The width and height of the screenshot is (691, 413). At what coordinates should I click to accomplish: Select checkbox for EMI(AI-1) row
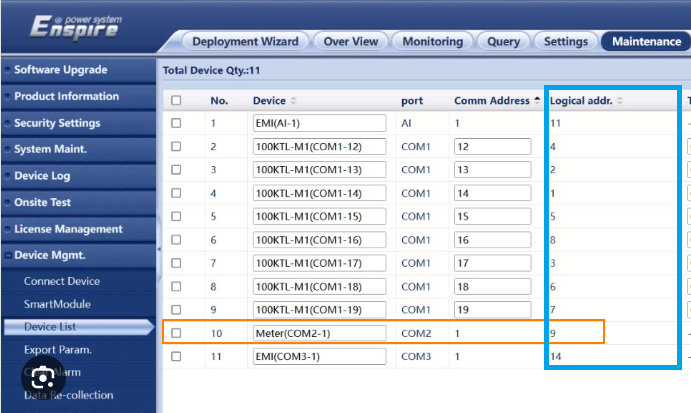click(177, 123)
